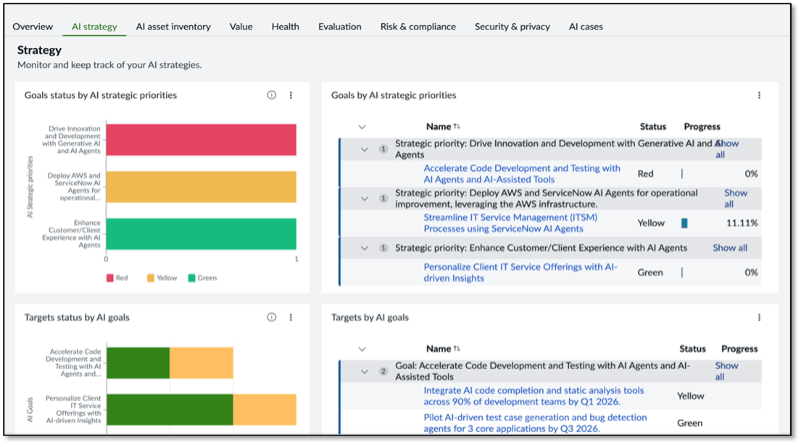
Task: Open kebab menu of Goals status chart
Action: (291, 95)
